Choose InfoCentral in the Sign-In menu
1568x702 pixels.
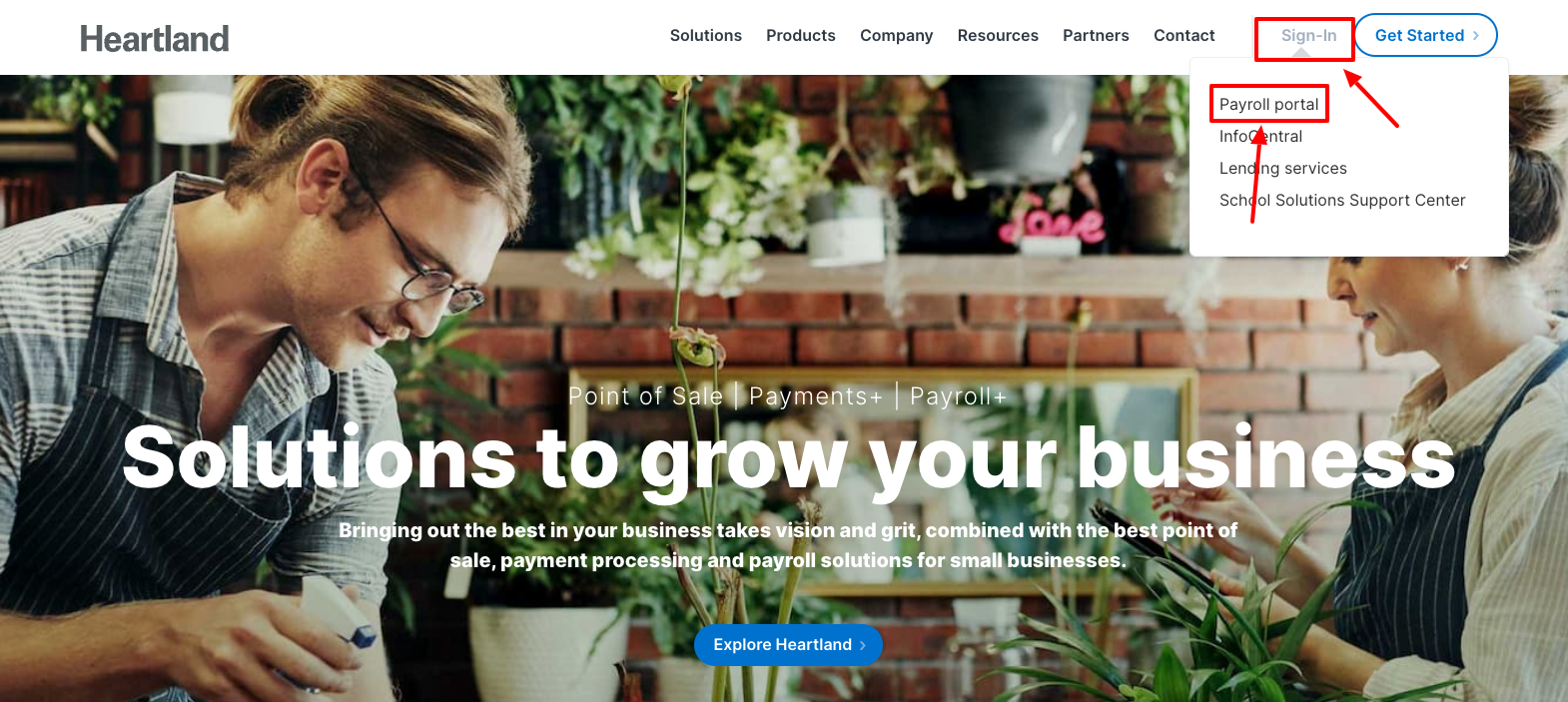[x=1260, y=136]
